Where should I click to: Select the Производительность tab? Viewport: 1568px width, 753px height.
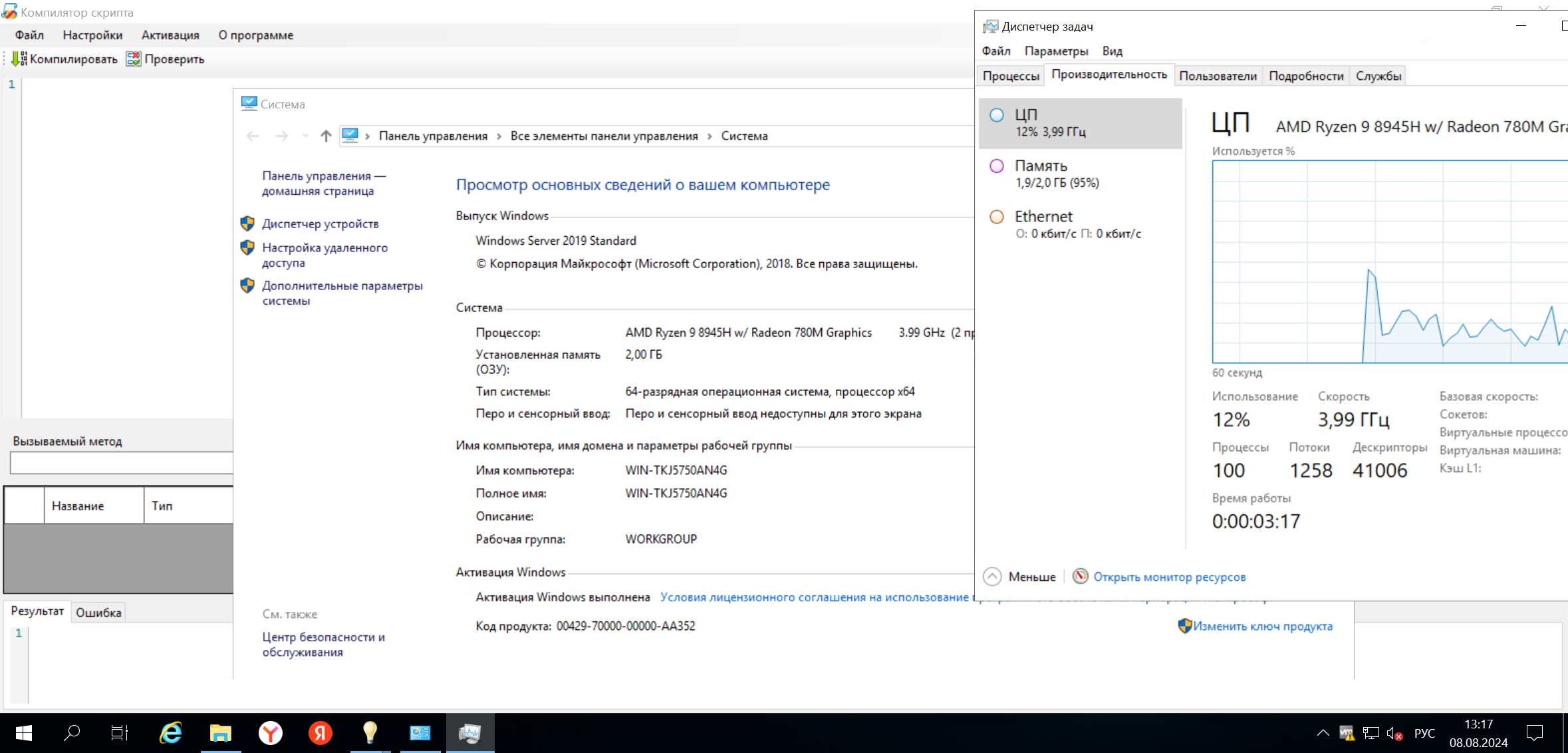(1109, 75)
